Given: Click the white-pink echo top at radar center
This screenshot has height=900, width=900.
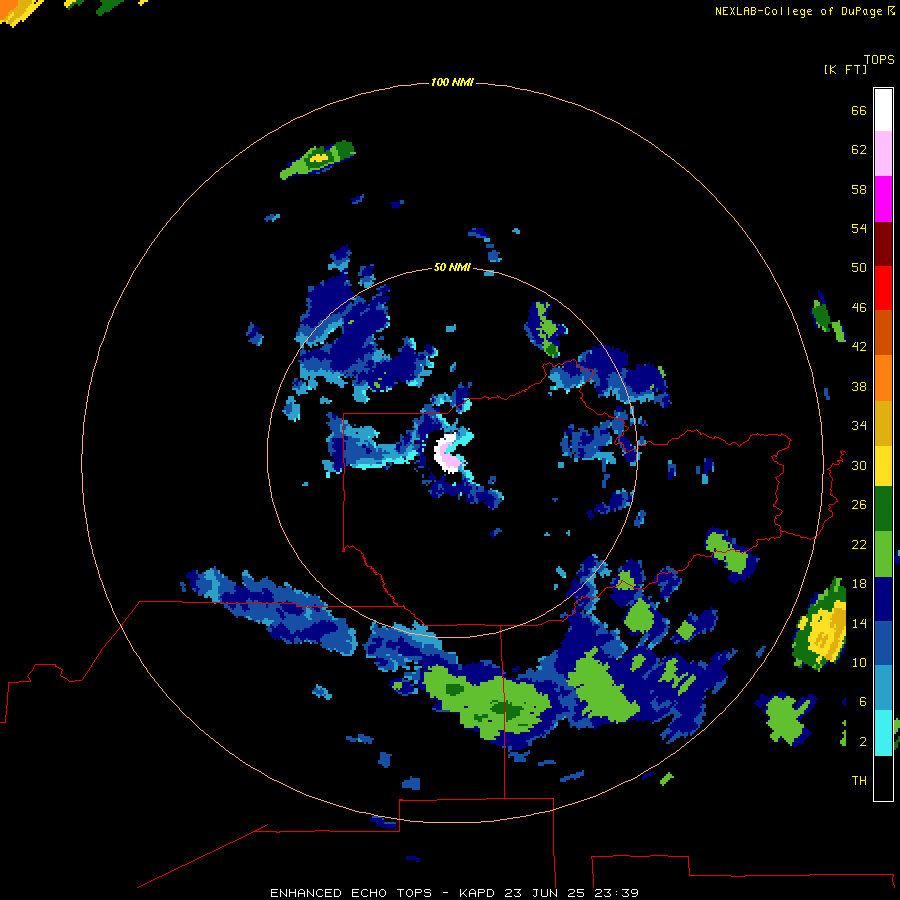Looking at the screenshot, I should click(448, 453).
